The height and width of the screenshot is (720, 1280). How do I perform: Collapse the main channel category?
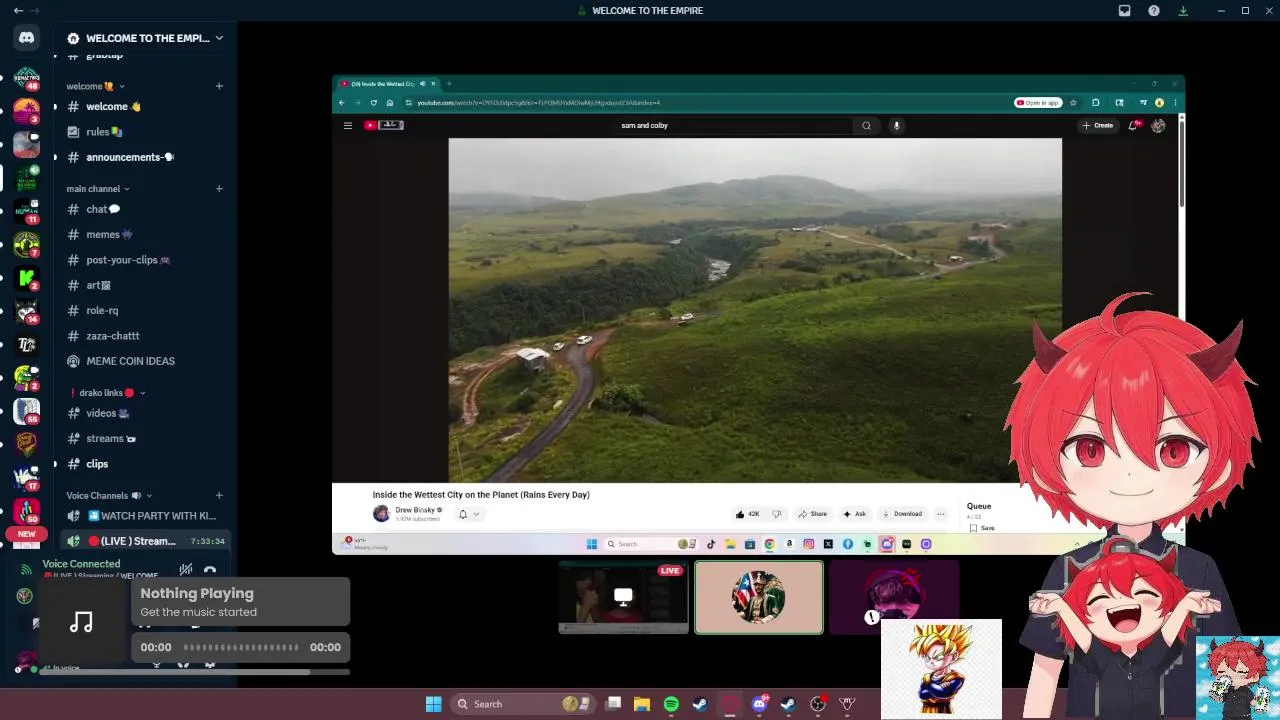(98, 188)
